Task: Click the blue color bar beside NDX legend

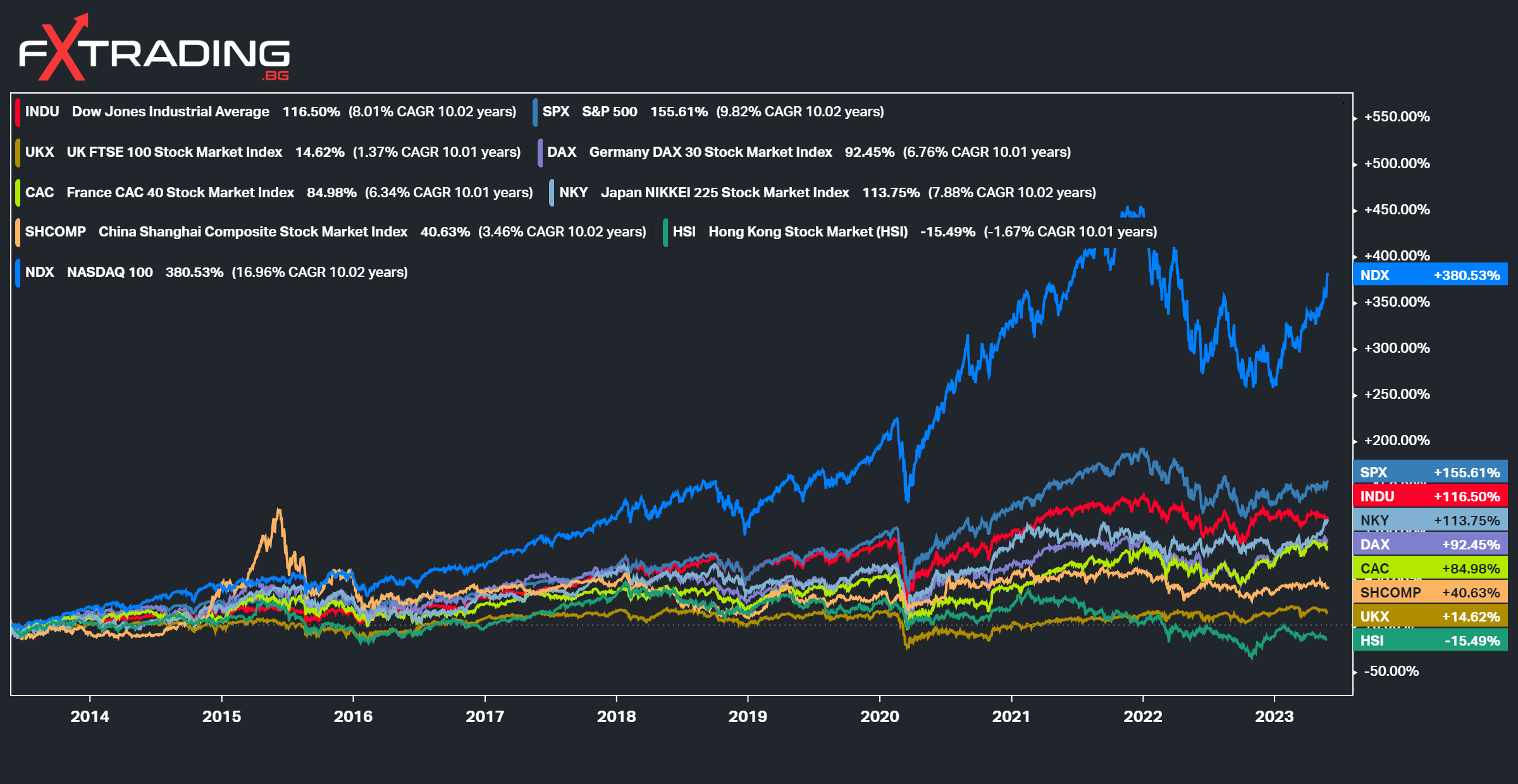Action: click(18, 273)
